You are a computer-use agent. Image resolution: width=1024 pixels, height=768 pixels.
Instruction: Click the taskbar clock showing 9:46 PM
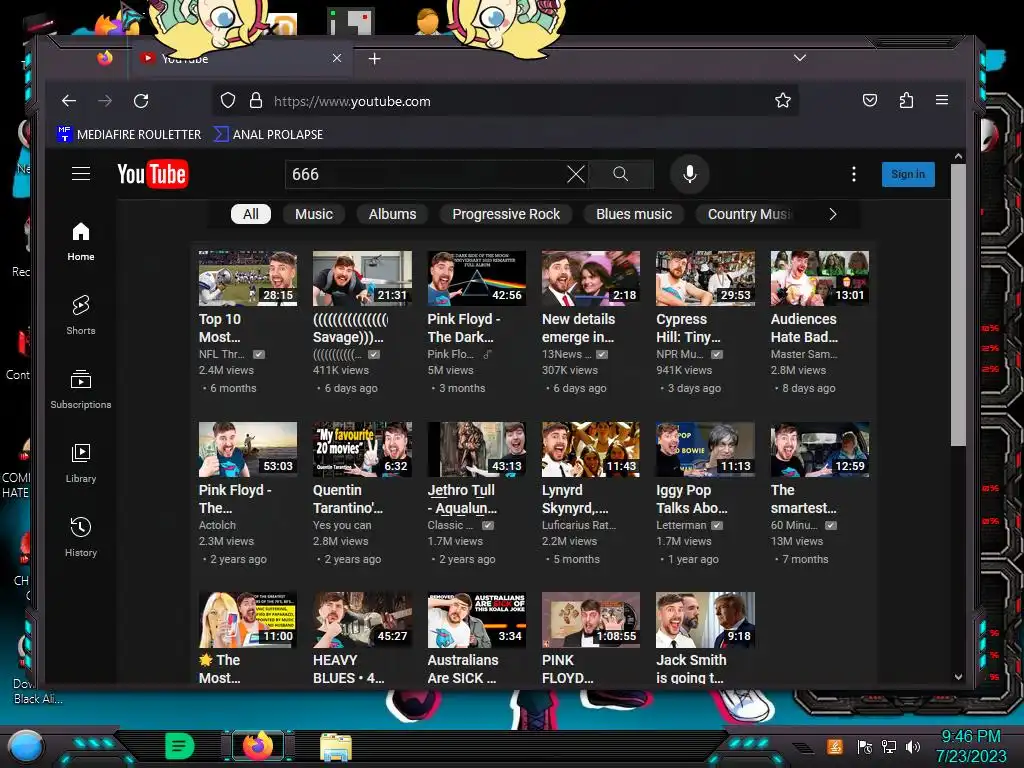[971, 746]
